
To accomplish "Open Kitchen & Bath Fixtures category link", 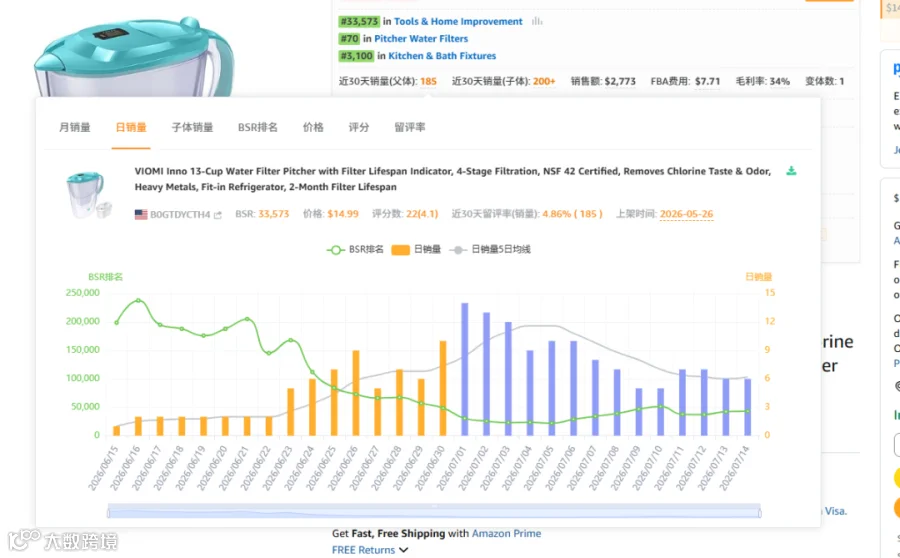I will pos(442,56).
